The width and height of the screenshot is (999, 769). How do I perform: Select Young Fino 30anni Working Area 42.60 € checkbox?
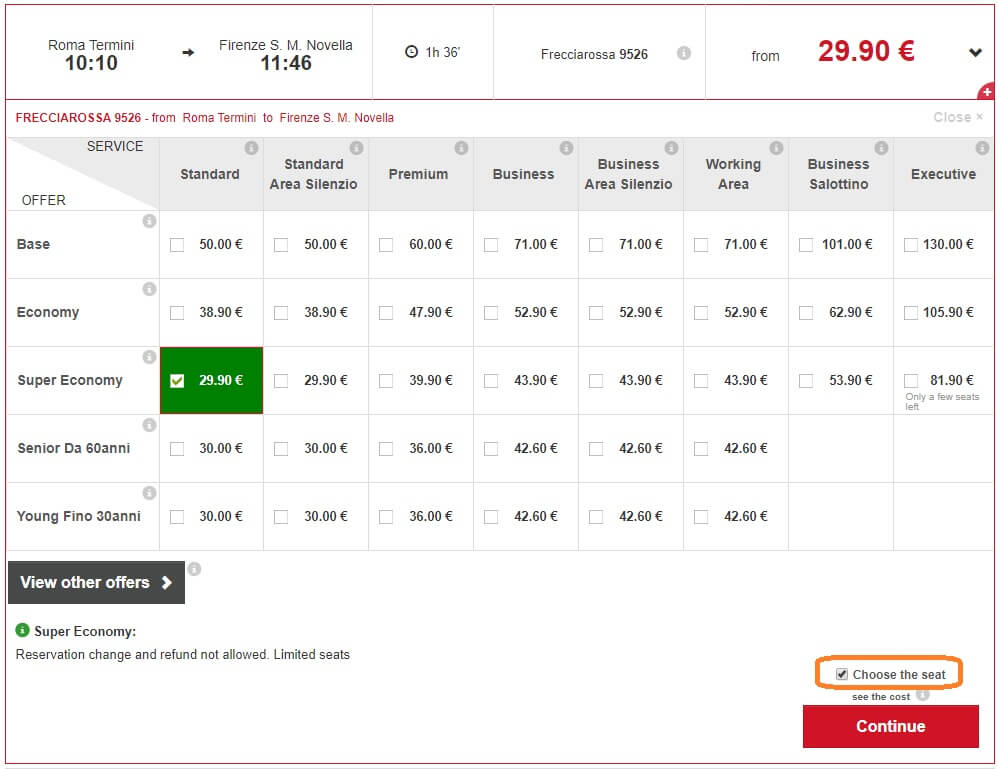tap(701, 517)
